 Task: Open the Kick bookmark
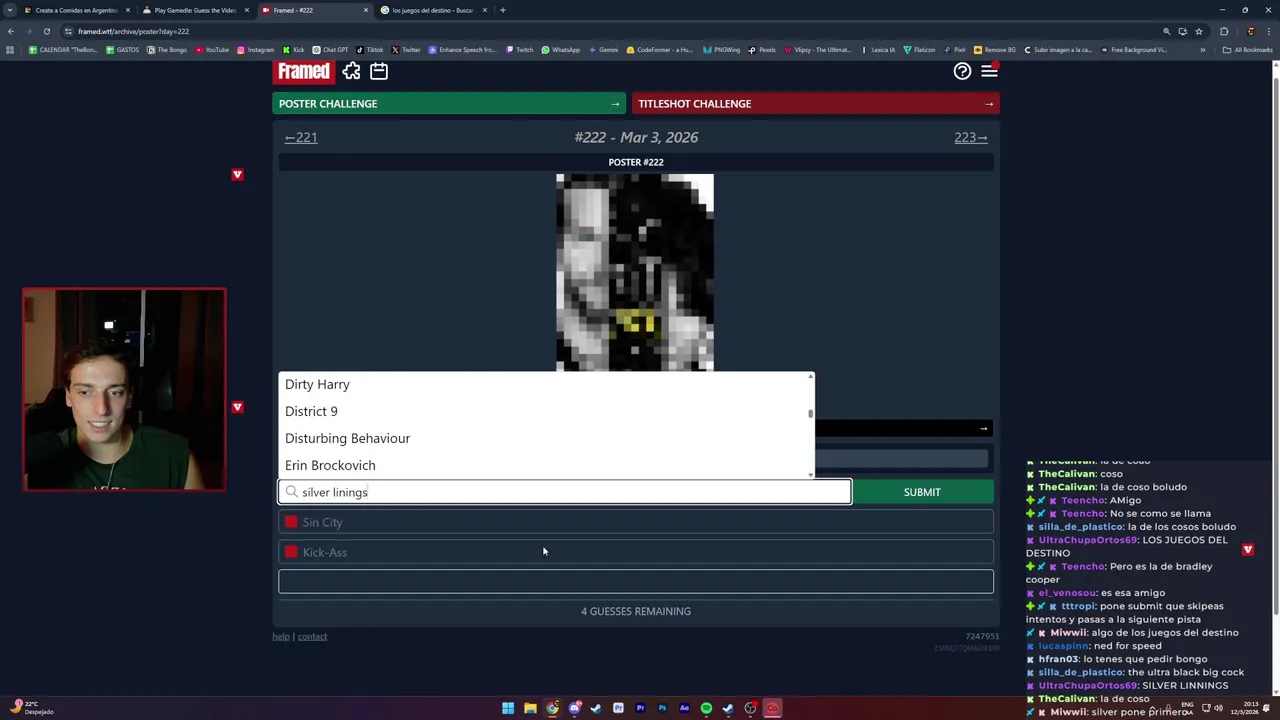[x=293, y=50]
